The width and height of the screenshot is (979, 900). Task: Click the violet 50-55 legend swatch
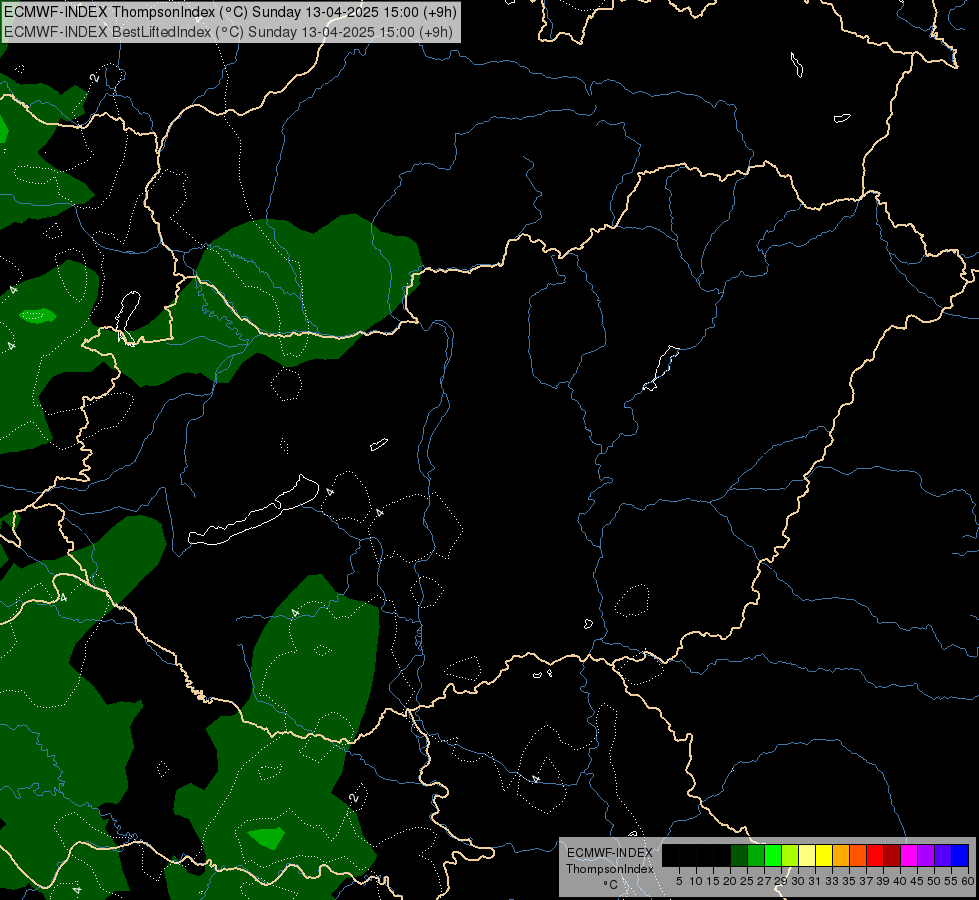click(943, 855)
